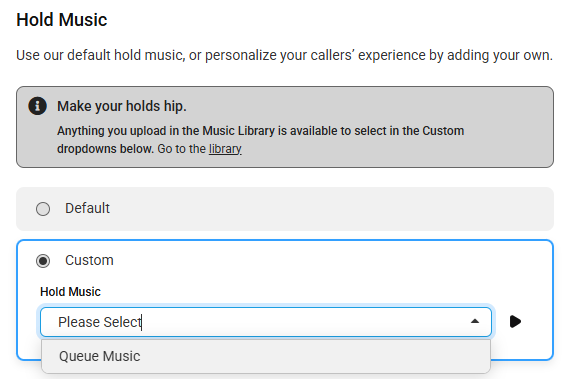Image resolution: width=572 pixels, height=379 pixels.
Task: Open the Music Library link
Action: tap(225, 149)
